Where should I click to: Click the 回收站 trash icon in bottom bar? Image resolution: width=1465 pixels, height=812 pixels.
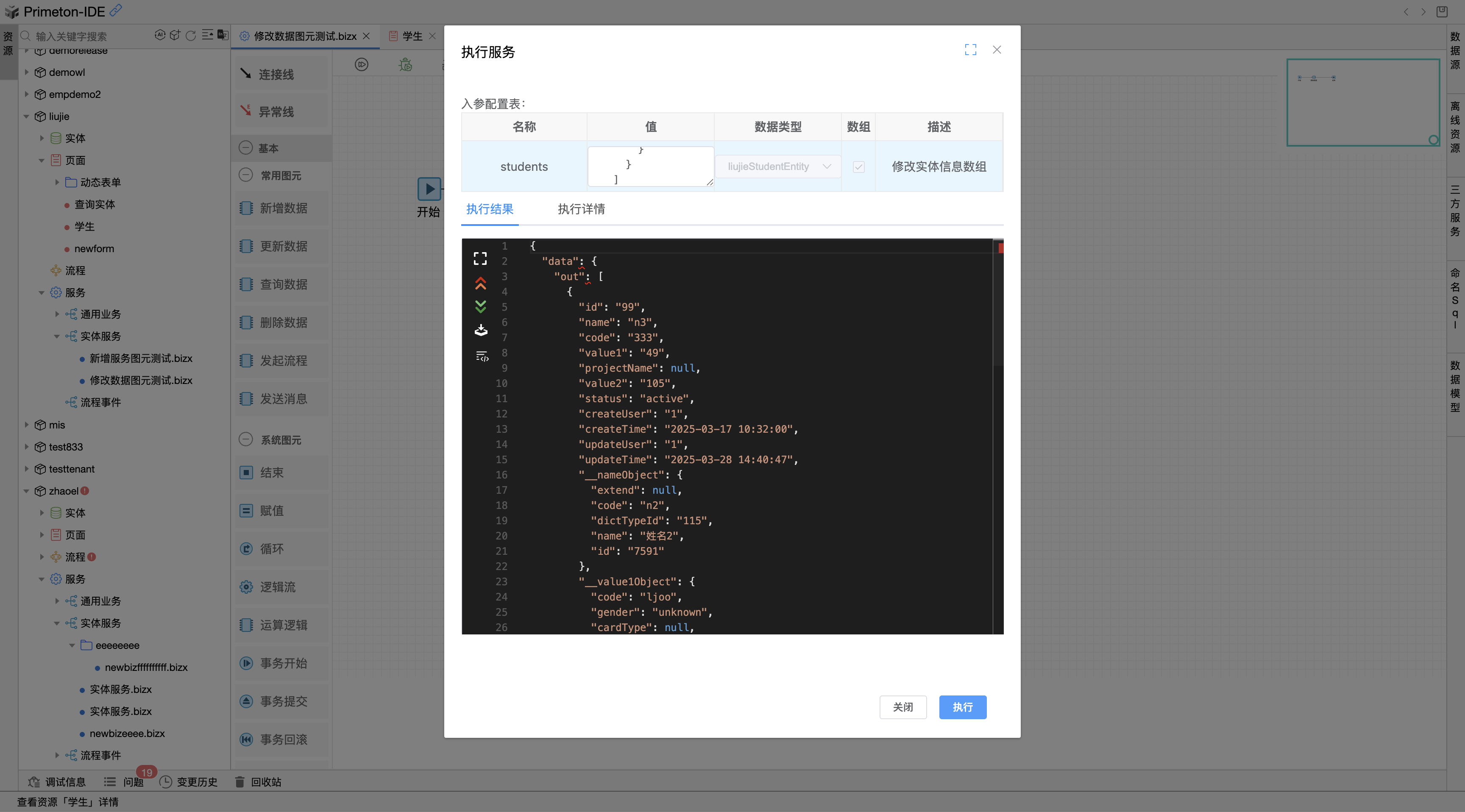coord(240,782)
